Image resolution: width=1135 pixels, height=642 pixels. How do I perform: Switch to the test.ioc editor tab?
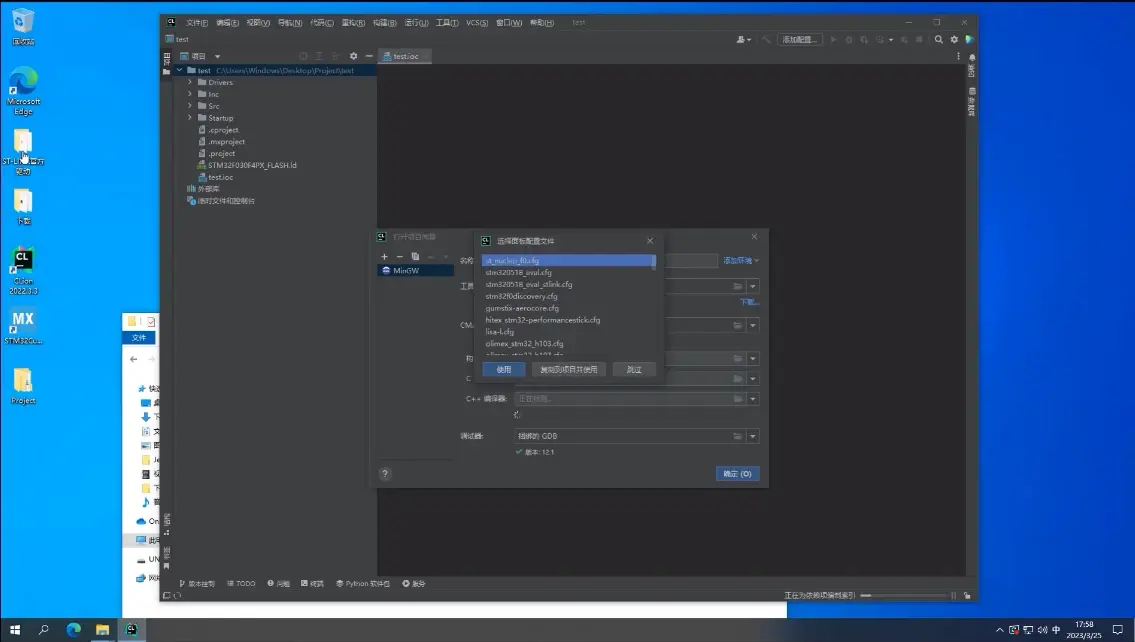tap(405, 57)
